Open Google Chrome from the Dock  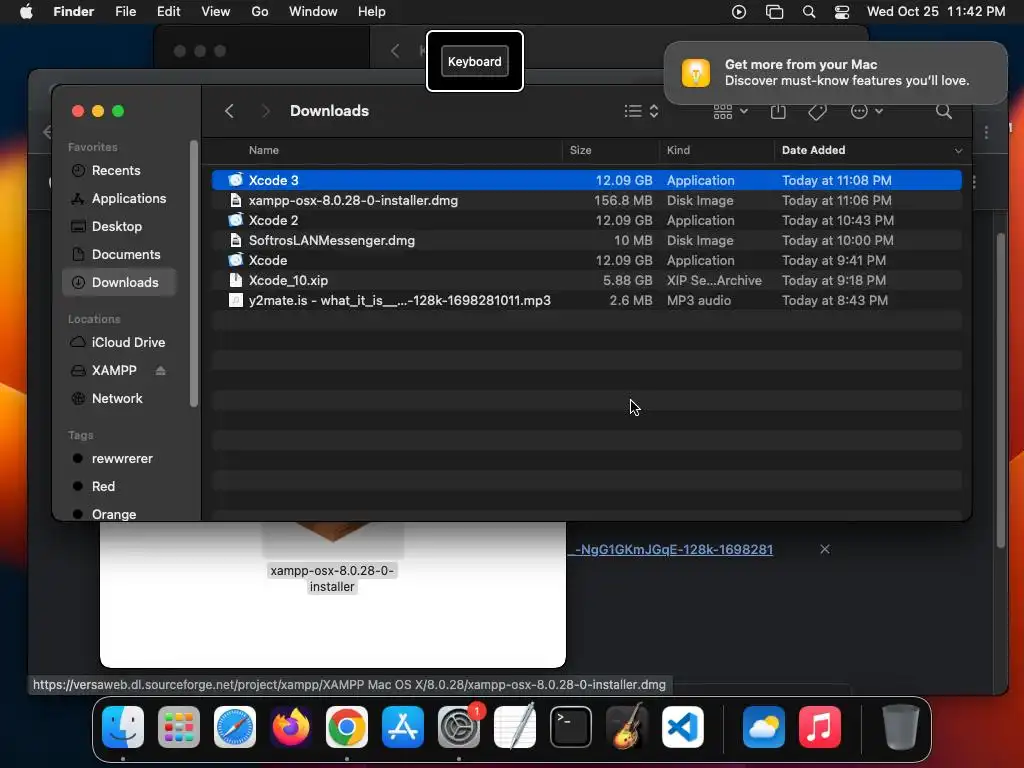(x=347, y=727)
